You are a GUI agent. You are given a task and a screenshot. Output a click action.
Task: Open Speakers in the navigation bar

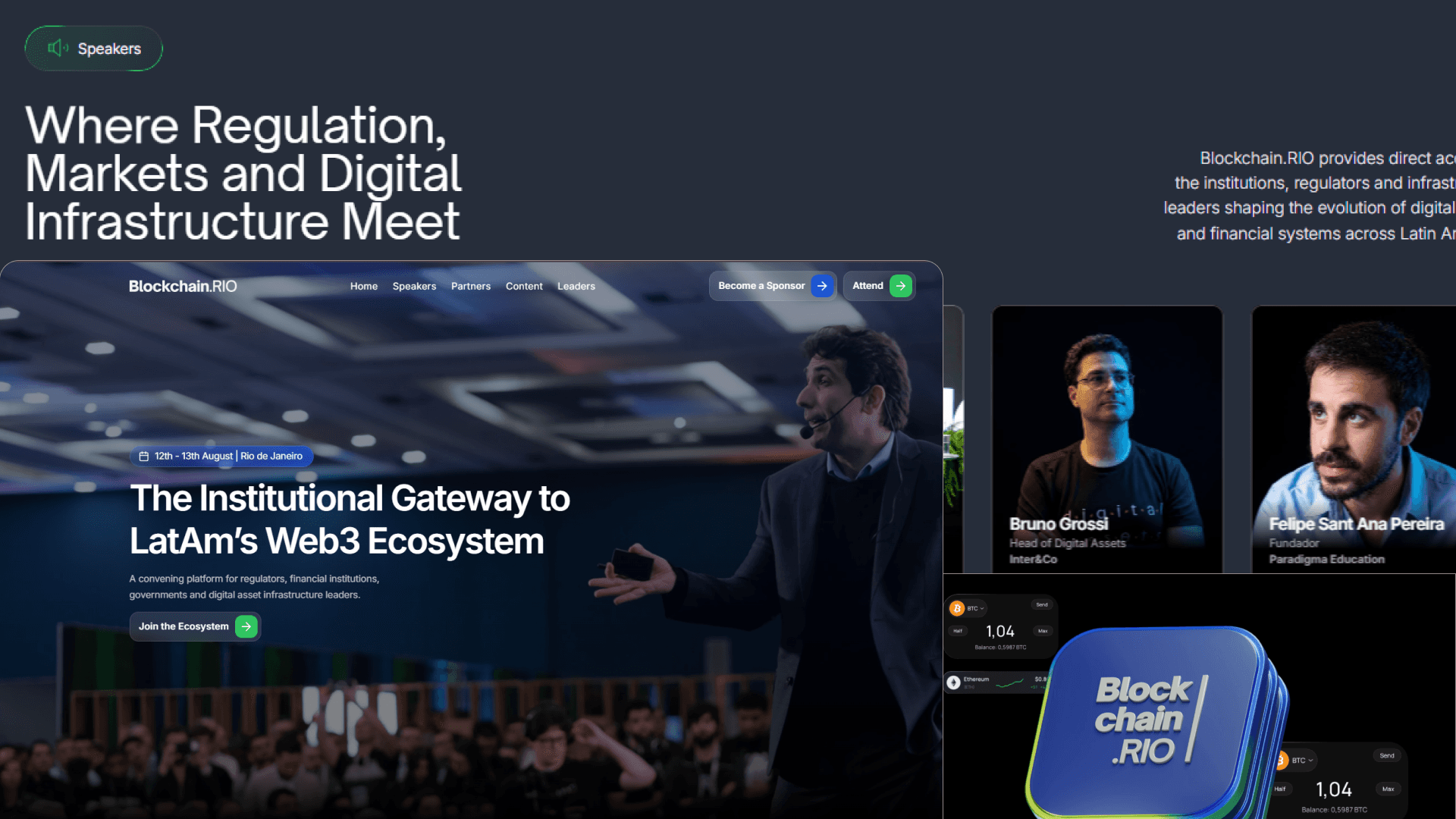click(414, 286)
